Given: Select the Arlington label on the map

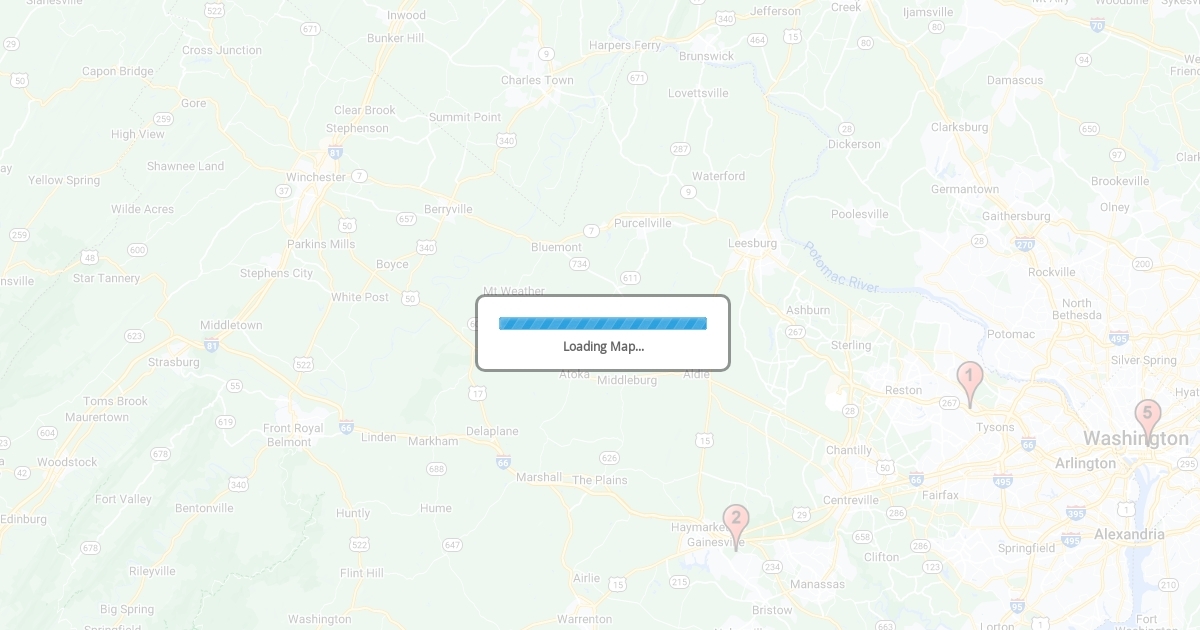Looking at the screenshot, I should 1085,463.
